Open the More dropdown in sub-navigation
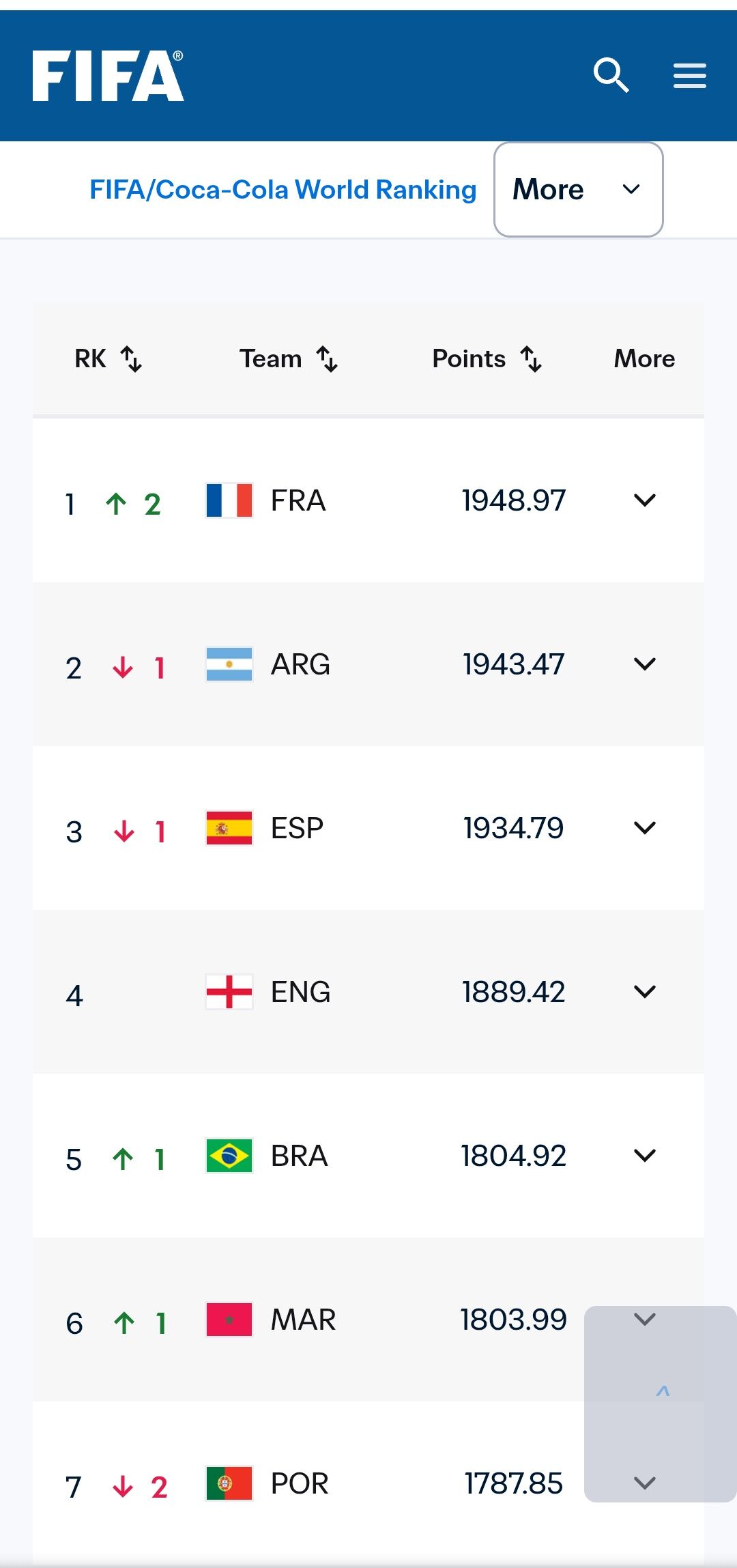 pyautogui.click(x=579, y=189)
